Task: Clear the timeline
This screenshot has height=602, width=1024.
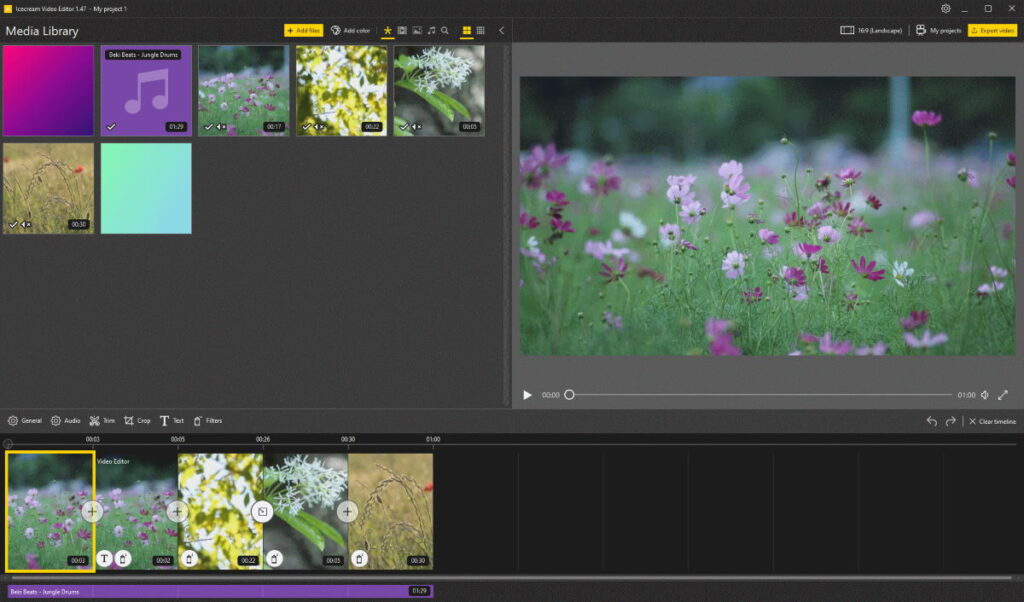Action: tap(991, 421)
